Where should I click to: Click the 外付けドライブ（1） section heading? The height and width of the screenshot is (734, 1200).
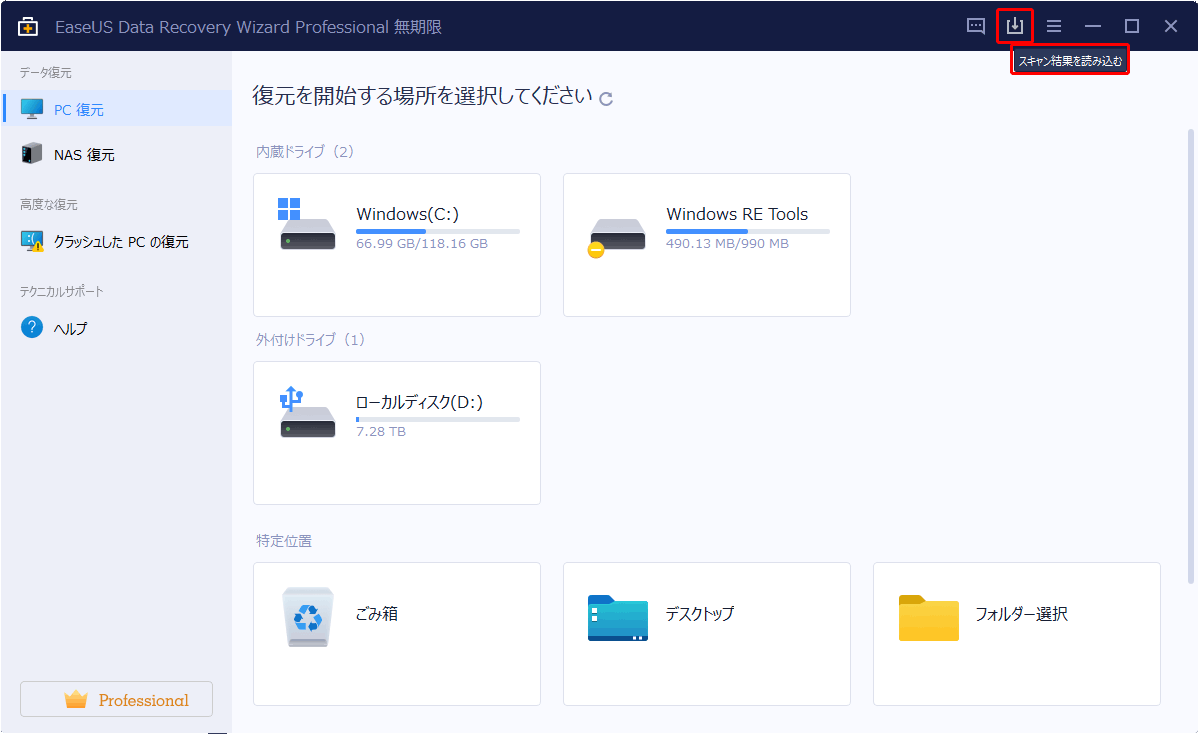(311, 340)
